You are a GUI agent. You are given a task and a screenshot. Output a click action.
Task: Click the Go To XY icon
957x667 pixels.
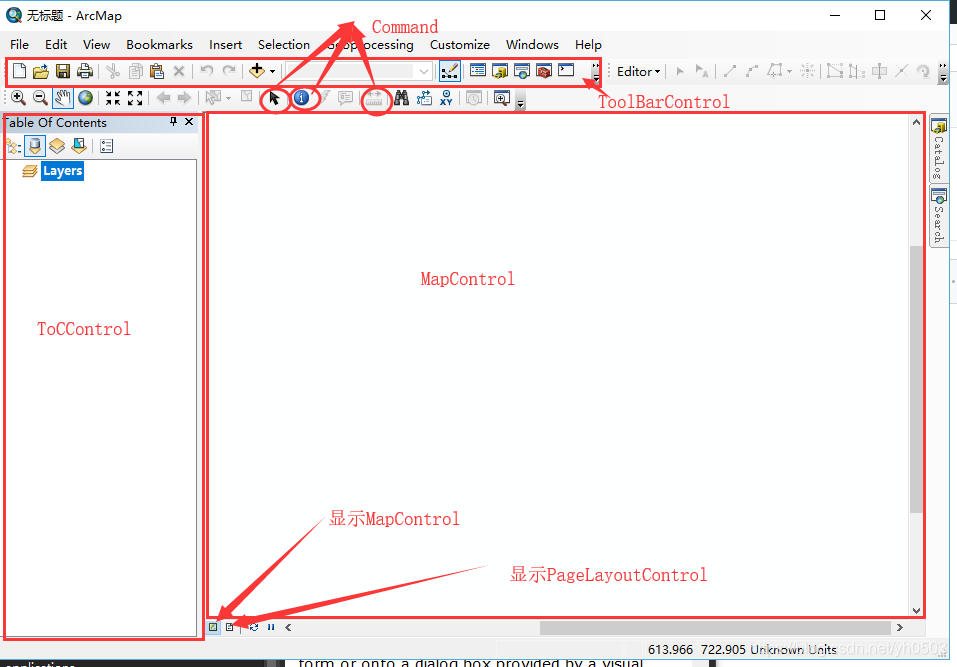(x=446, y=98)
